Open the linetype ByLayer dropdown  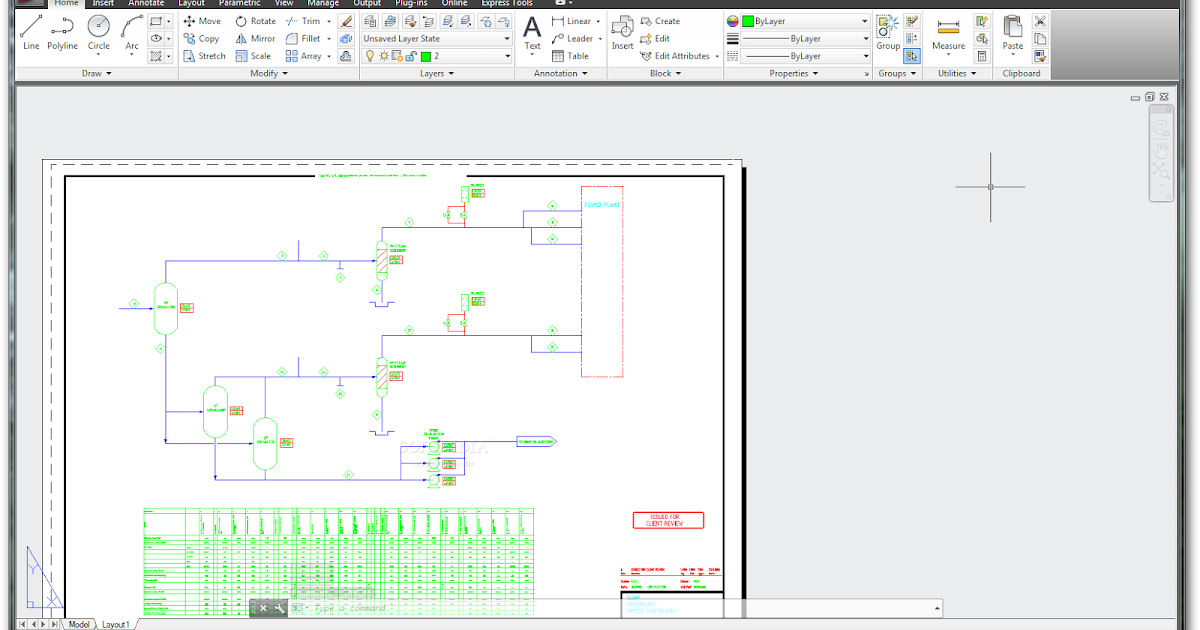coord(807,56)
